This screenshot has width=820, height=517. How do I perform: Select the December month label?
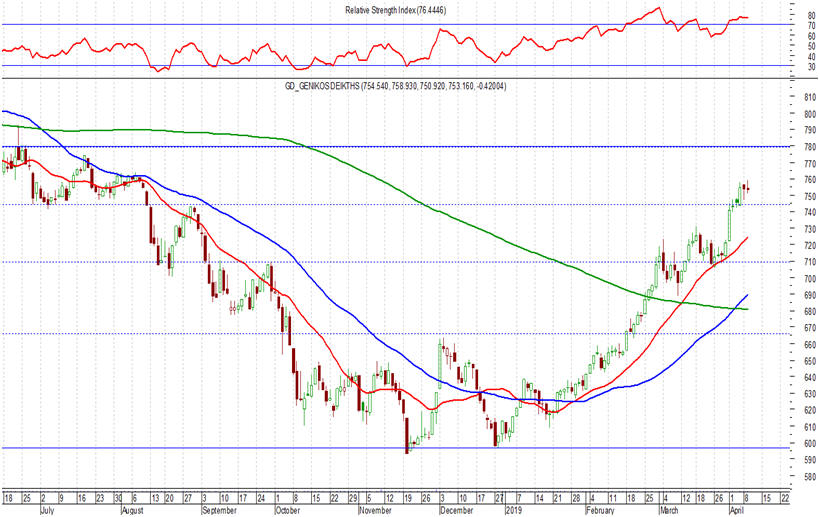tap(456, 510)
